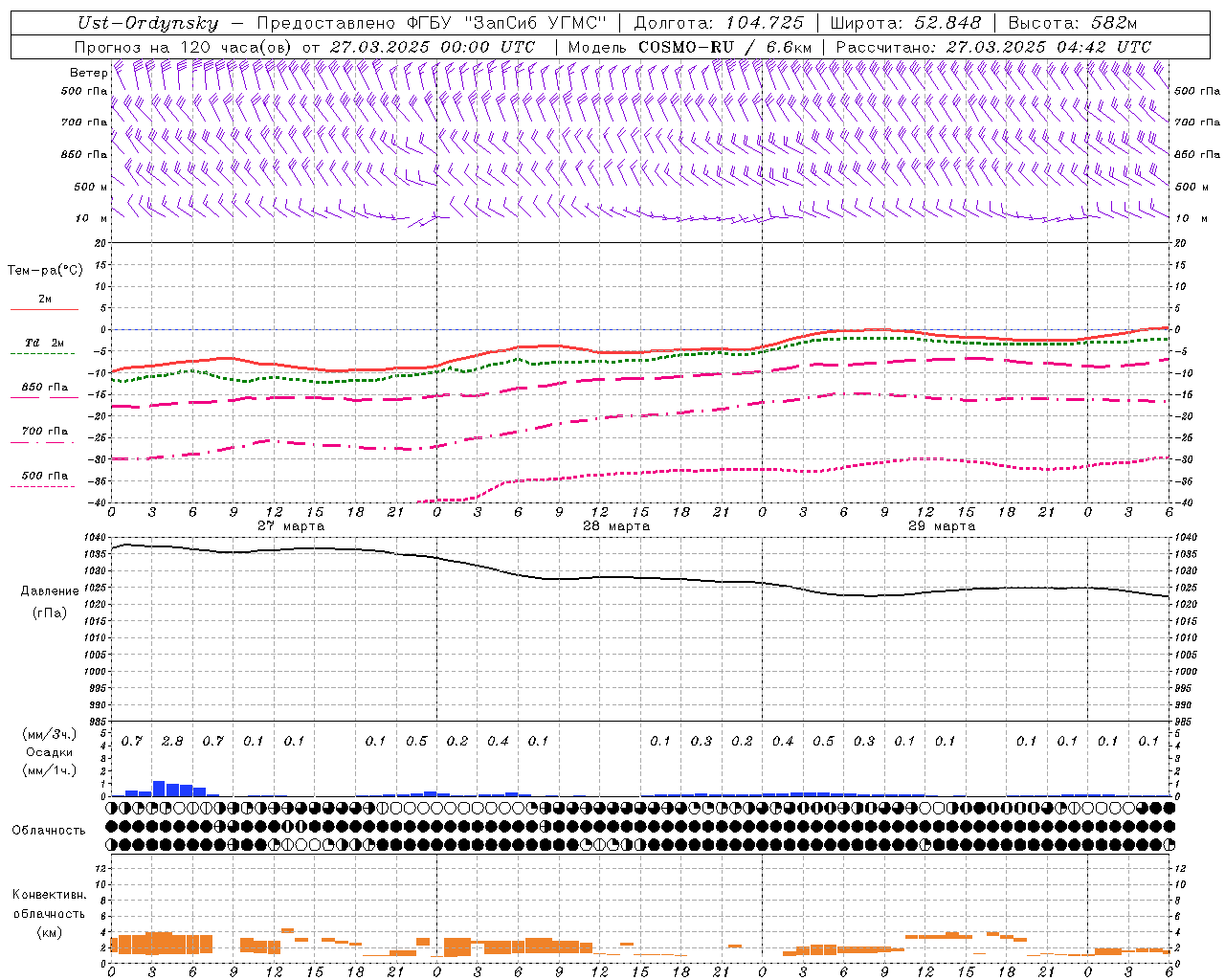
Task: Click the Тем-ра(°C) temperature panel label
Action: [x=45, y=271]
